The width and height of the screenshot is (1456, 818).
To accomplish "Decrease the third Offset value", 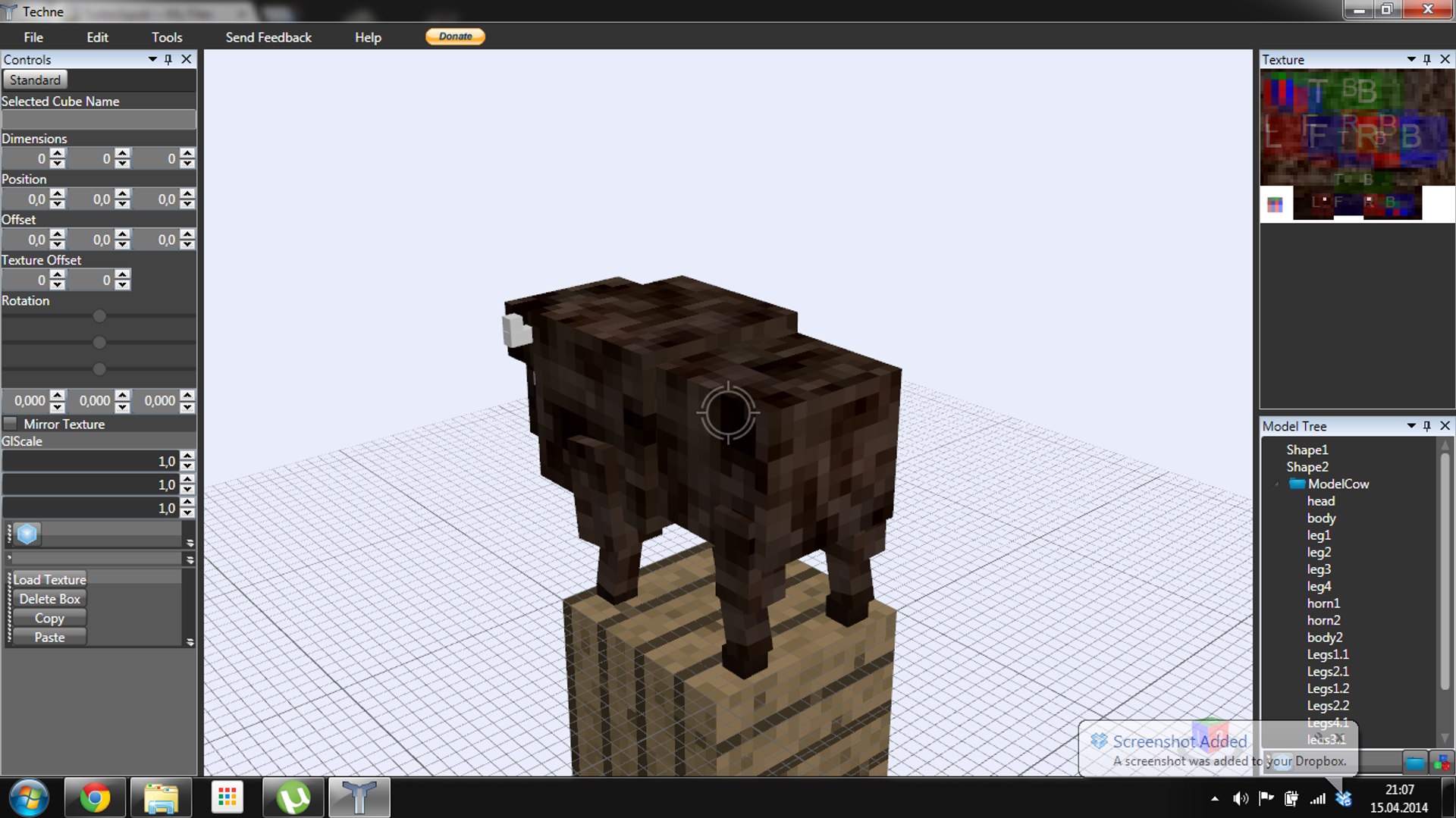I will (x=187, y=245).
